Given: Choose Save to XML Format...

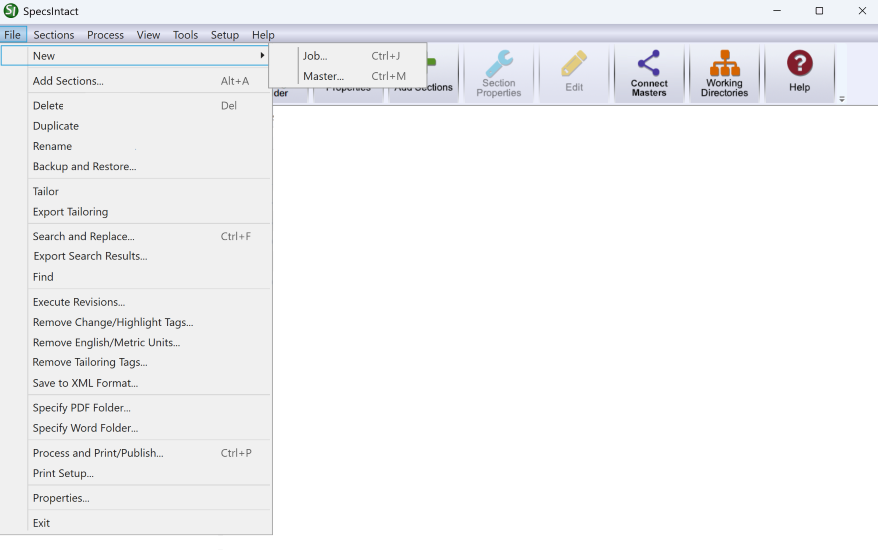Looking at the screenshot, I should pos(136,383).
